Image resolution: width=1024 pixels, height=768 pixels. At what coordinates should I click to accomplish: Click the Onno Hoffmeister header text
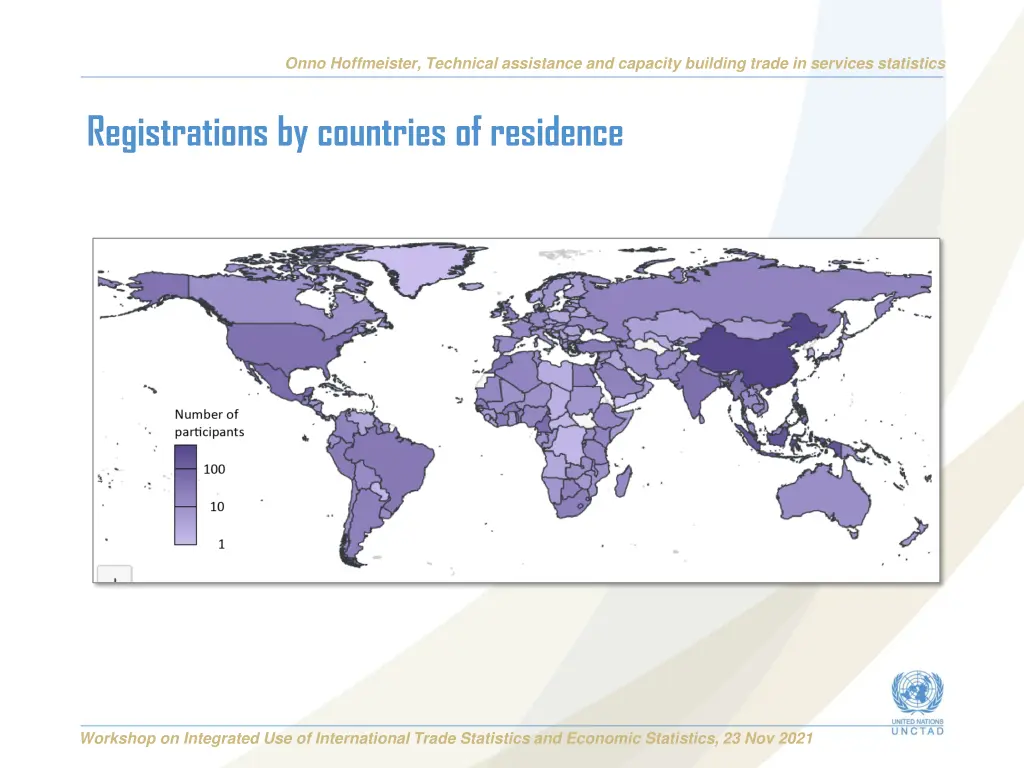[x=614, y=63]
